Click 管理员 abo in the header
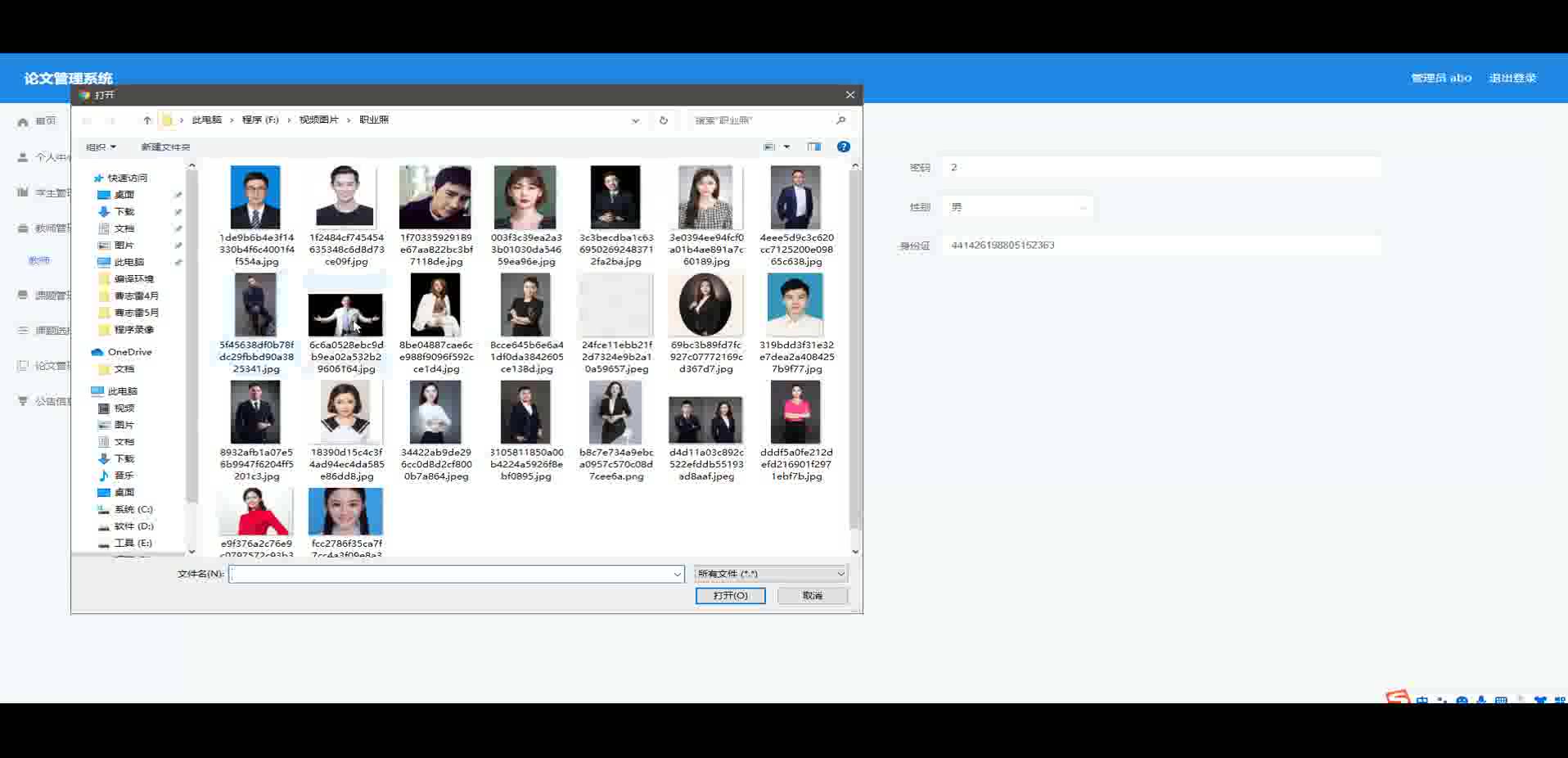 1441,78
